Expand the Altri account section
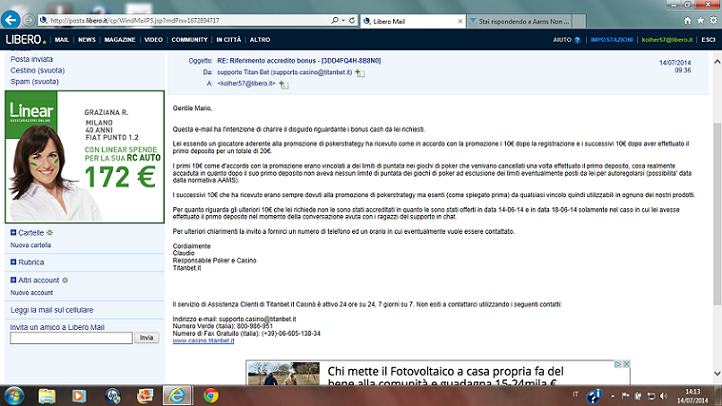Viewport: 722px width, 406px height. pos(13,281)
